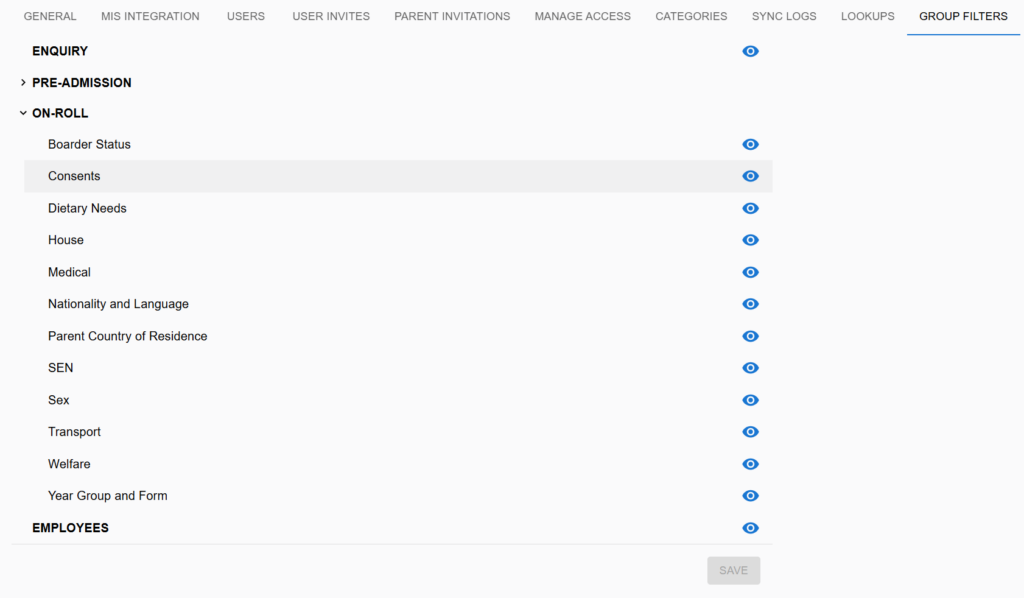Toggle Employees visibility eye icon
Screen dimensions: 1024x598
(750, 528)
